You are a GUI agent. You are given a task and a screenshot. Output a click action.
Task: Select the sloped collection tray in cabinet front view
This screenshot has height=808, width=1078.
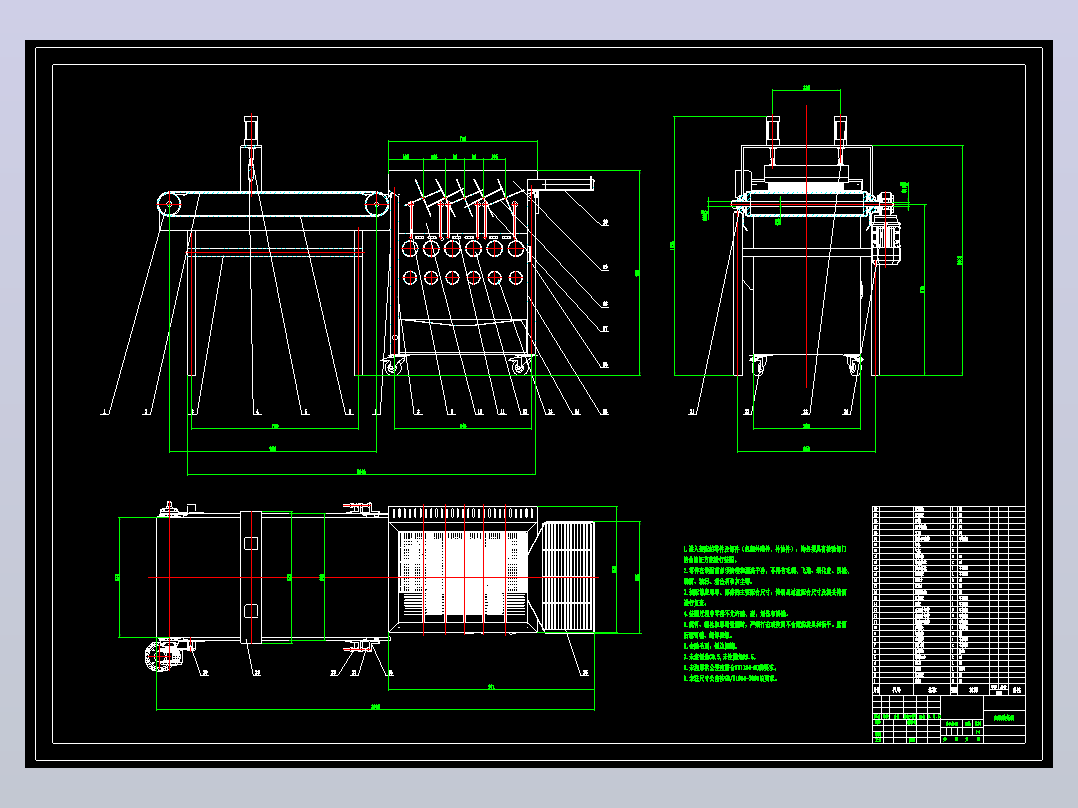(463, 323)
